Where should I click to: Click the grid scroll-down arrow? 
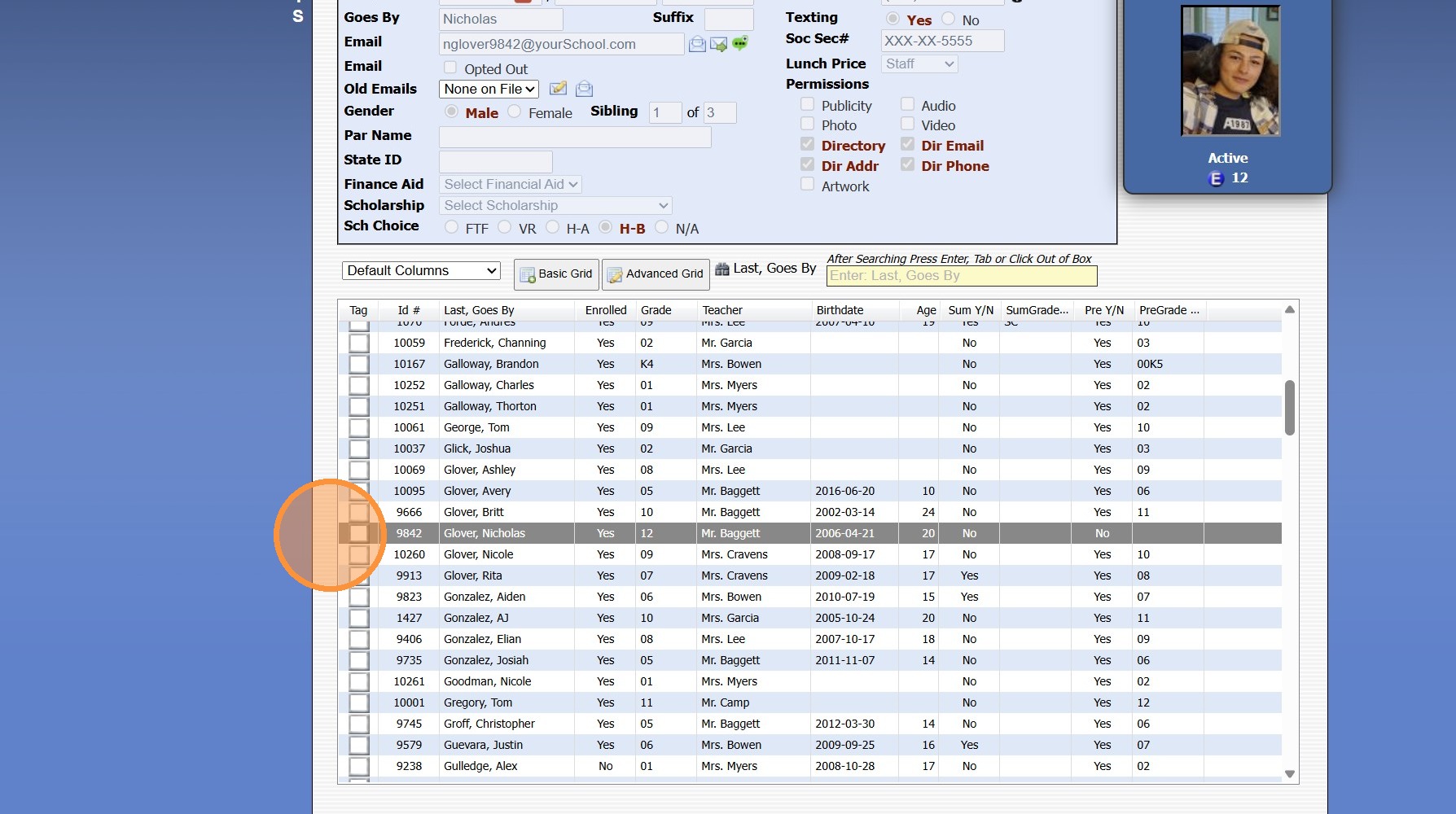click(x=1289, y=774)
